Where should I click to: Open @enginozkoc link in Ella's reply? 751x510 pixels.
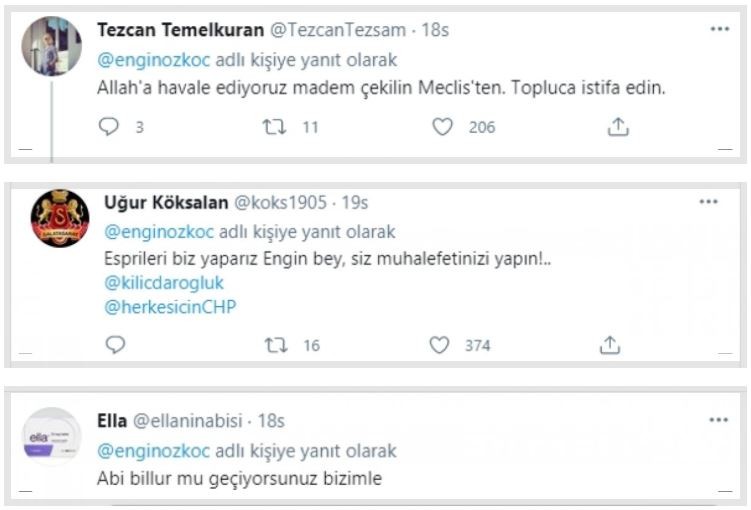(147, 450)
